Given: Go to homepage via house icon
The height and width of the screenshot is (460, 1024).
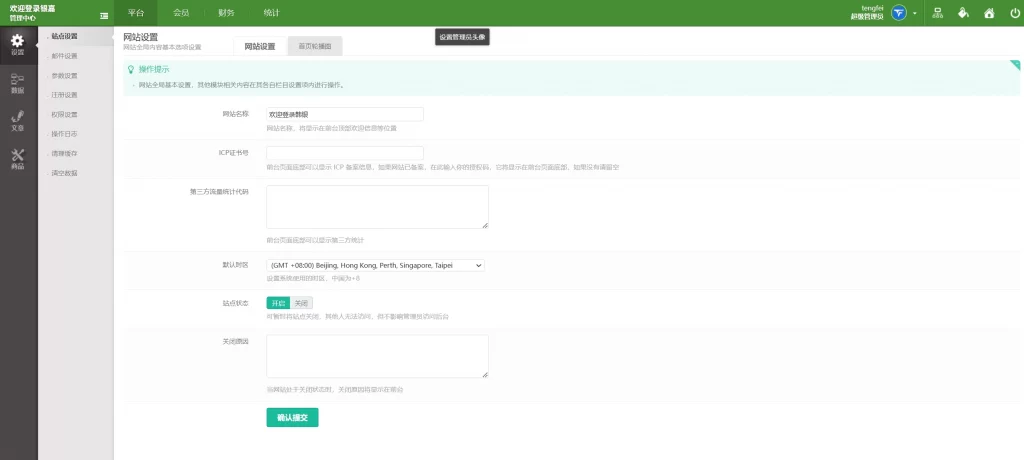Looking at the screenshot, I should 989,13.
